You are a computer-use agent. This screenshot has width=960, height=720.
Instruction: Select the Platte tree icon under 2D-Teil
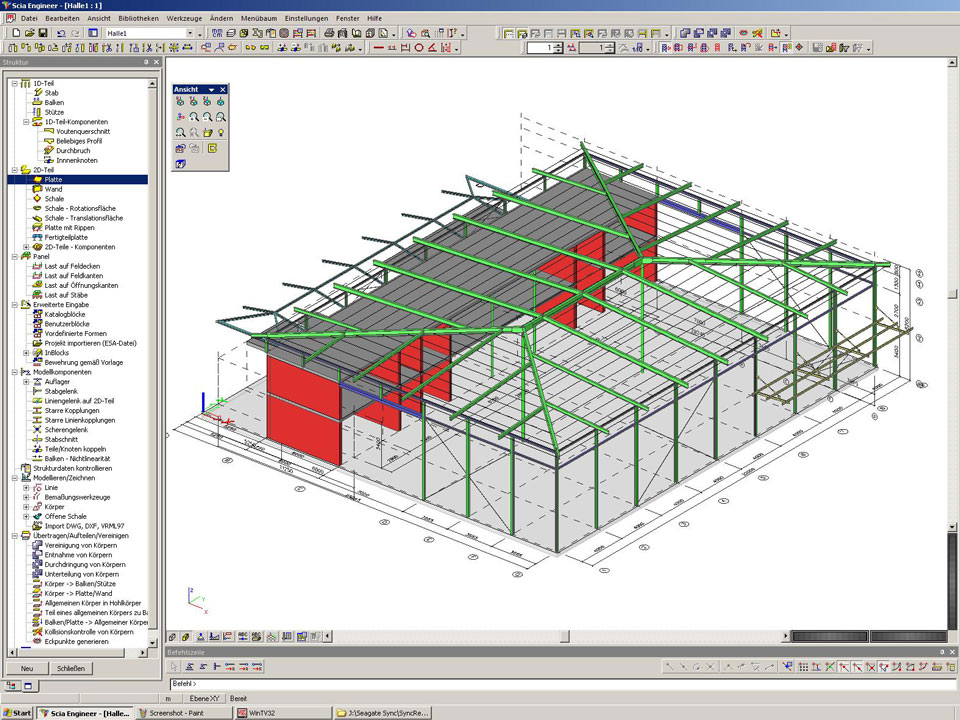pos(36,179)
